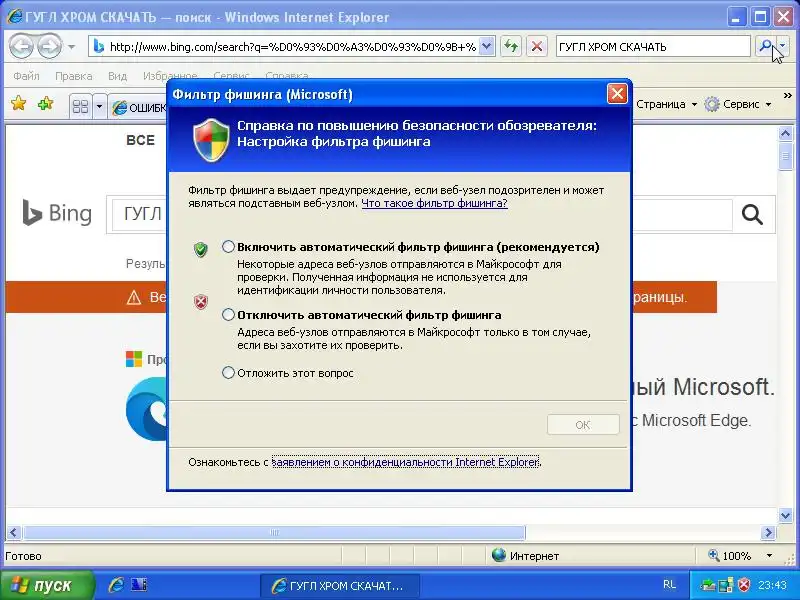The width and height of the screenshot is (800, 600).
Task: Open recent pages dropdown beside Forward button
Action: (71, 47)
